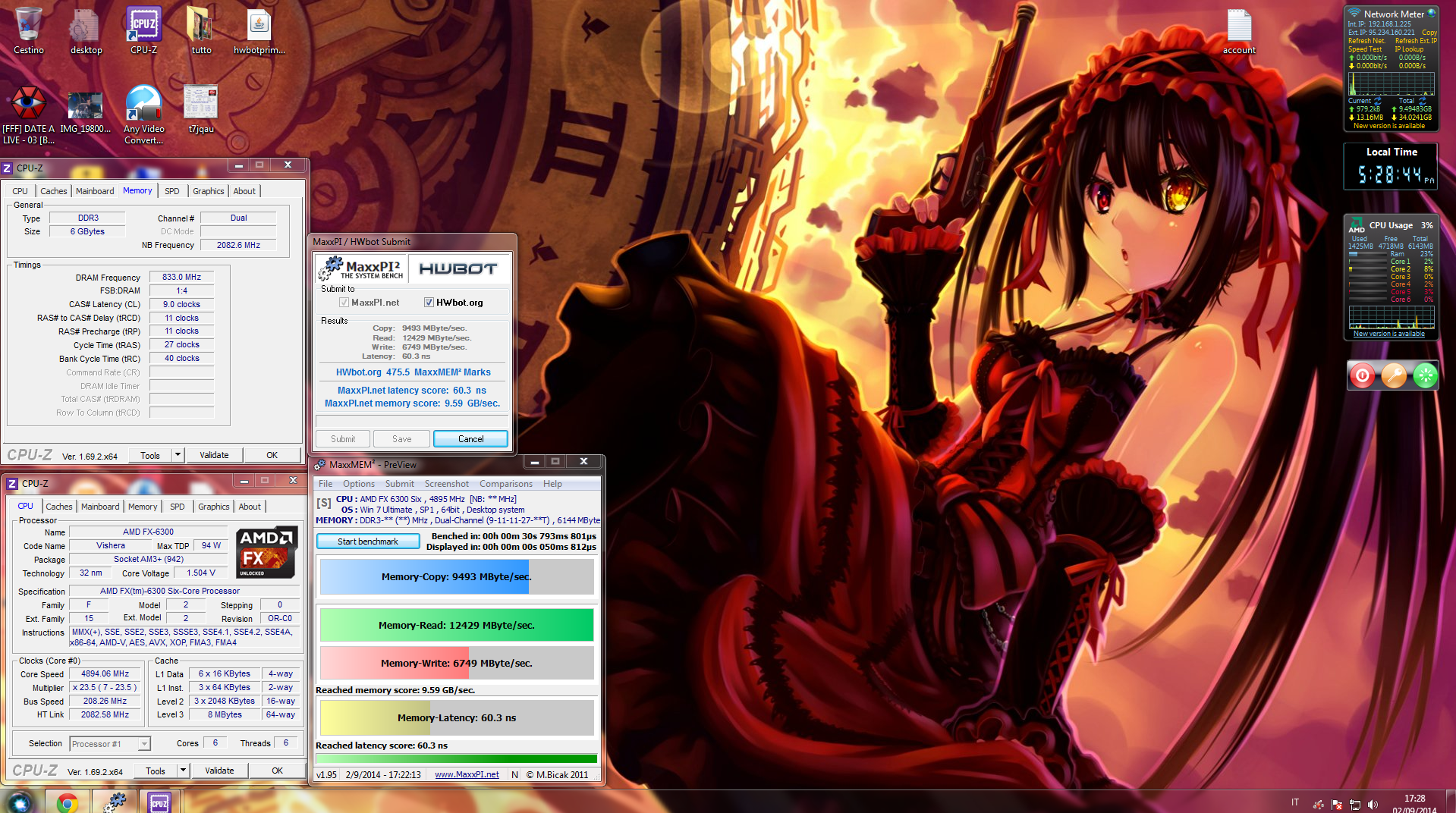Click Refresh Net. in Network Meter
The height and width of the screenshot is (813, 1456).
(x=1366, y=41)
